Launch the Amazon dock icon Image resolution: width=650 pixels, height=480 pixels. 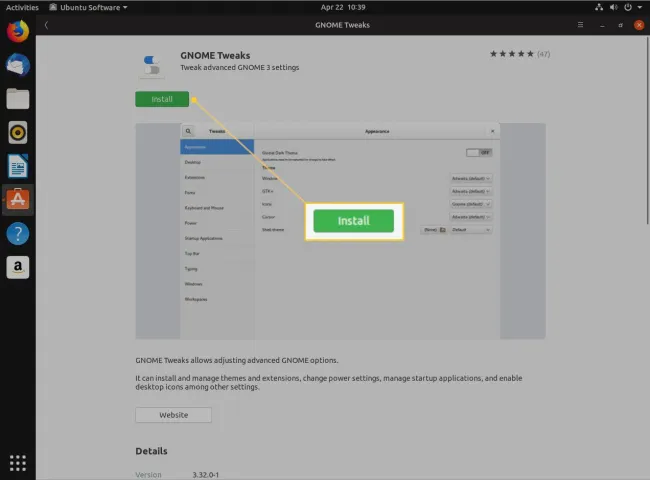click(18, 267)
